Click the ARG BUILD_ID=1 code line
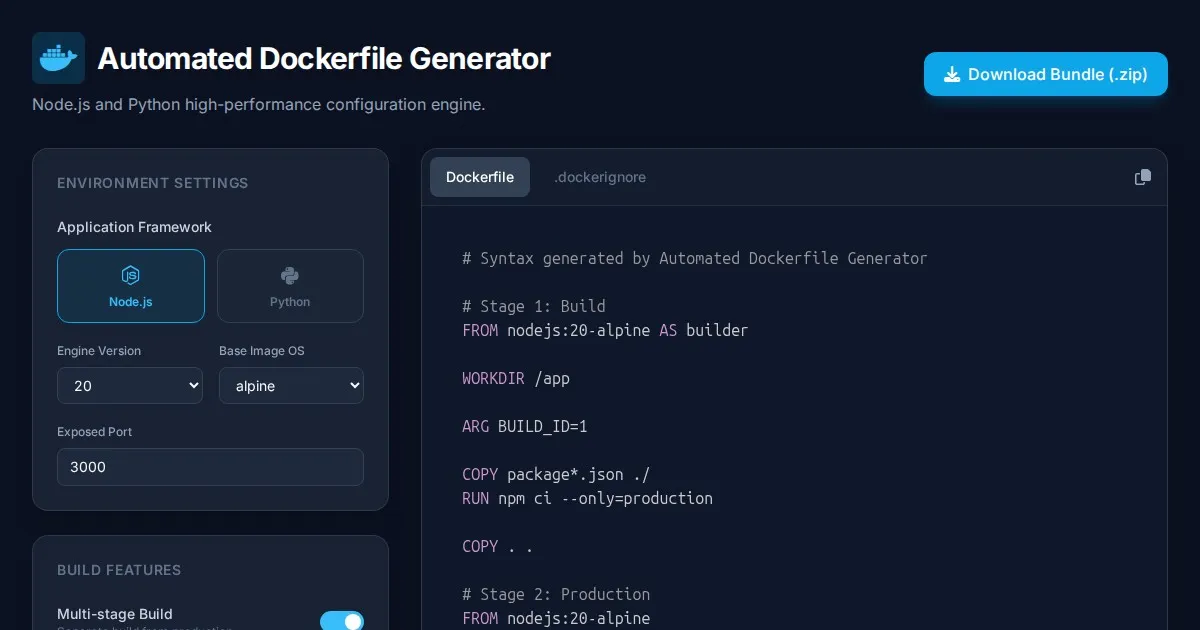 (525, 426)
